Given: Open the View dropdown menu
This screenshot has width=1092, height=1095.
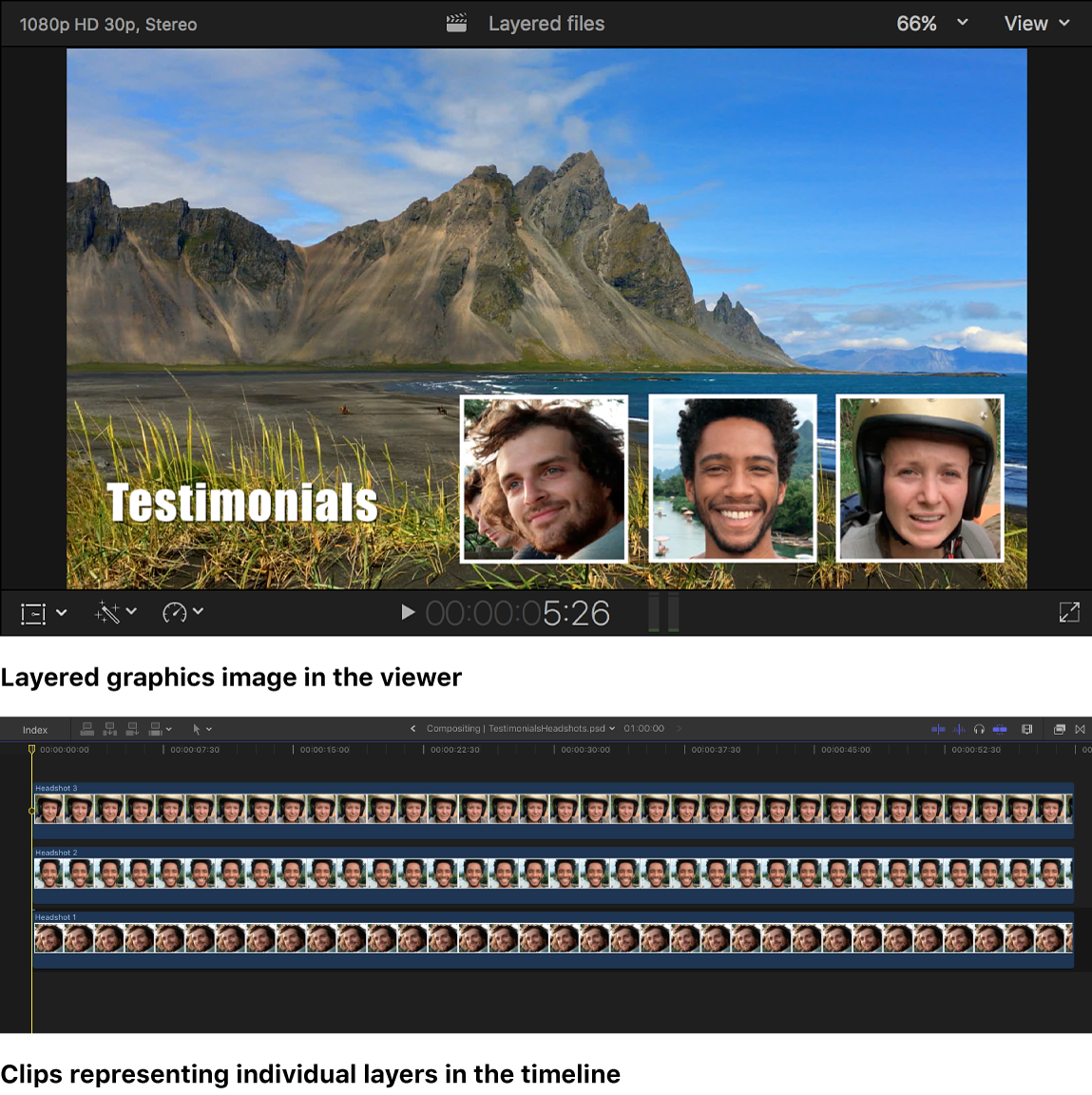Looking at the screenshot, I should coord(1037,23).
